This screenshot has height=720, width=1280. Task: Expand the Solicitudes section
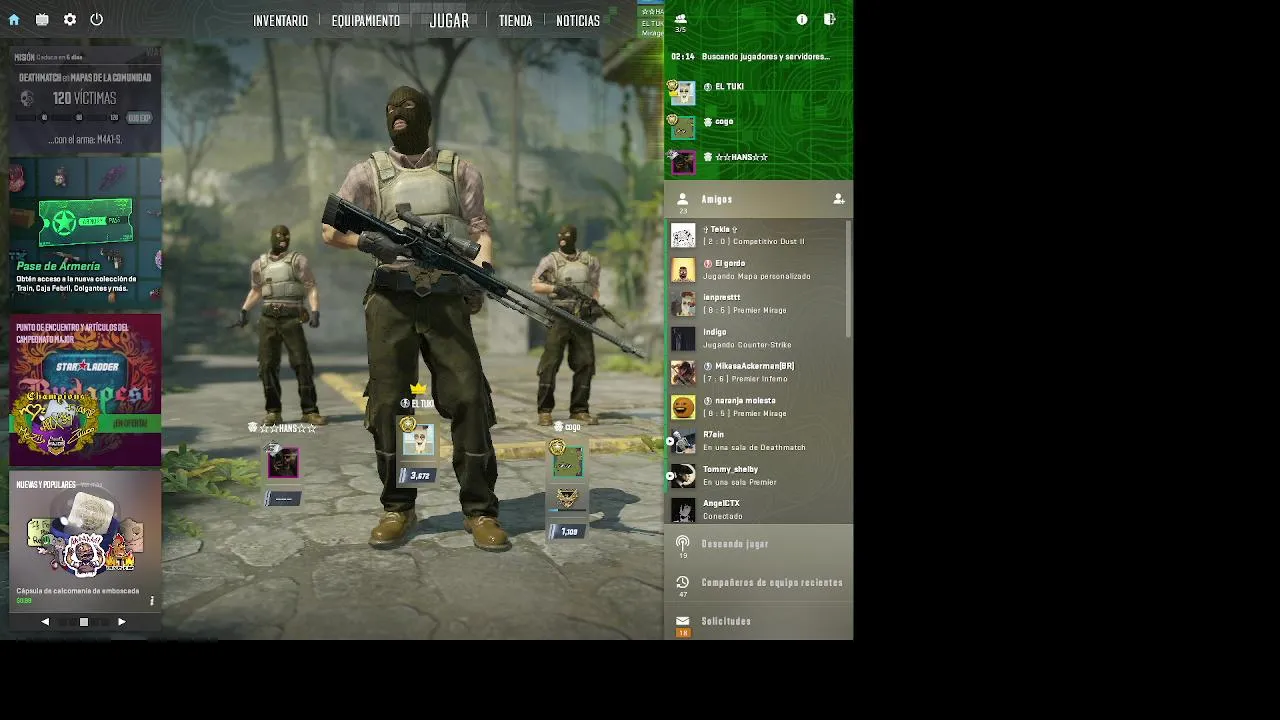click(758, 621)
